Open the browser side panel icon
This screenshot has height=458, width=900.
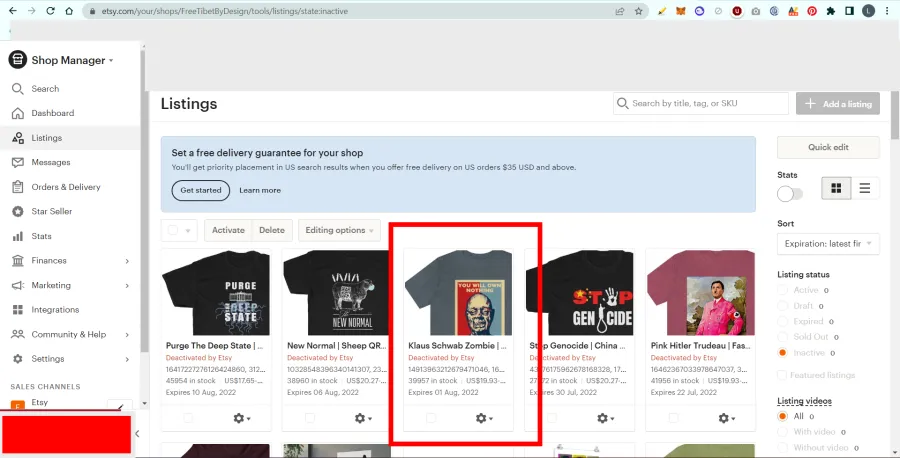click(849, 11)
